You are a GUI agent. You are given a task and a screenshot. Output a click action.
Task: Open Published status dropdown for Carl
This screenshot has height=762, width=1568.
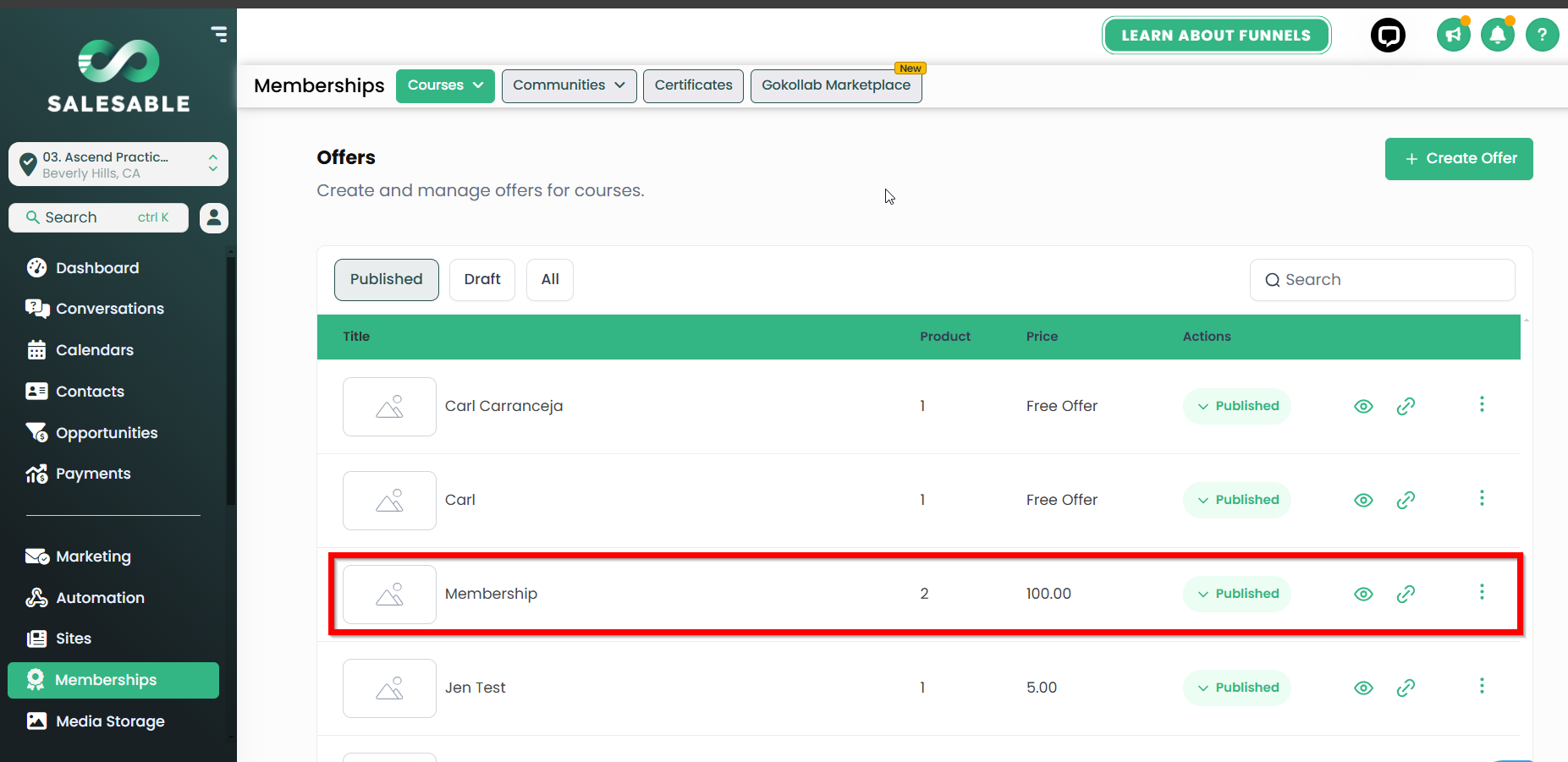pyautogui.click(x=1237, y=500)
